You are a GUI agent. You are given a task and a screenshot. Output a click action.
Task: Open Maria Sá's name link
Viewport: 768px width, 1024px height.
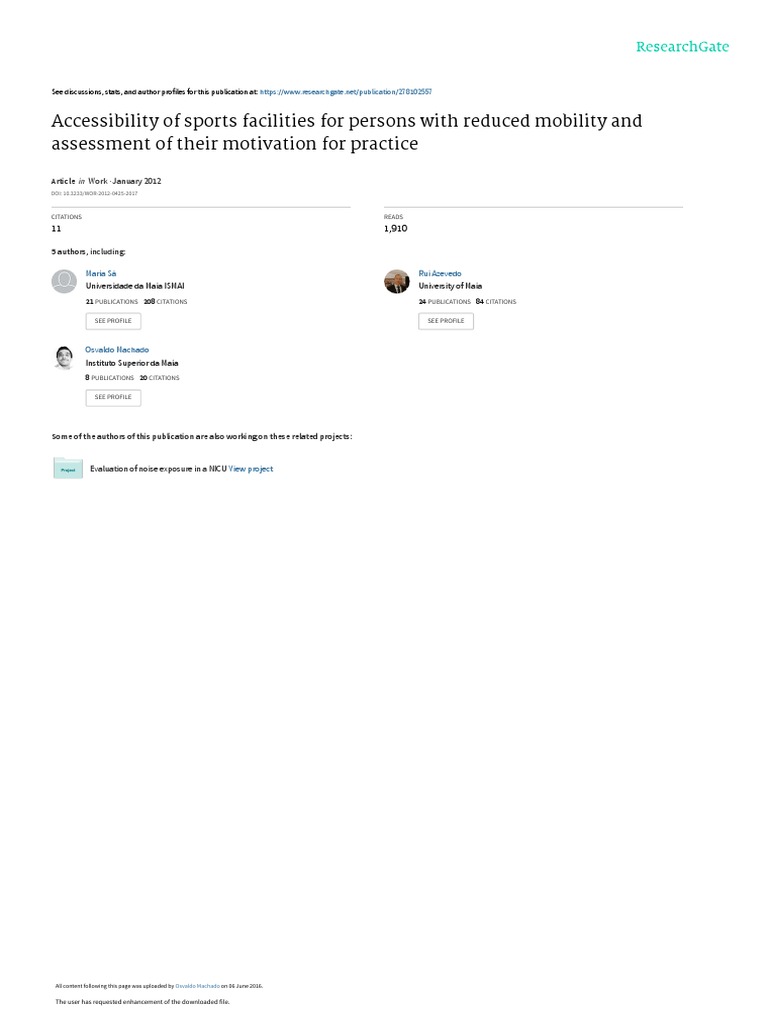(x=101, y=273)
